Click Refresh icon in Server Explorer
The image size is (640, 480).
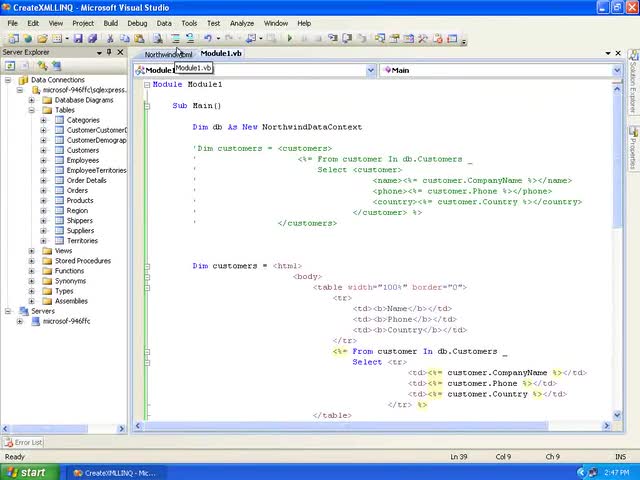[x=11, y=66]
